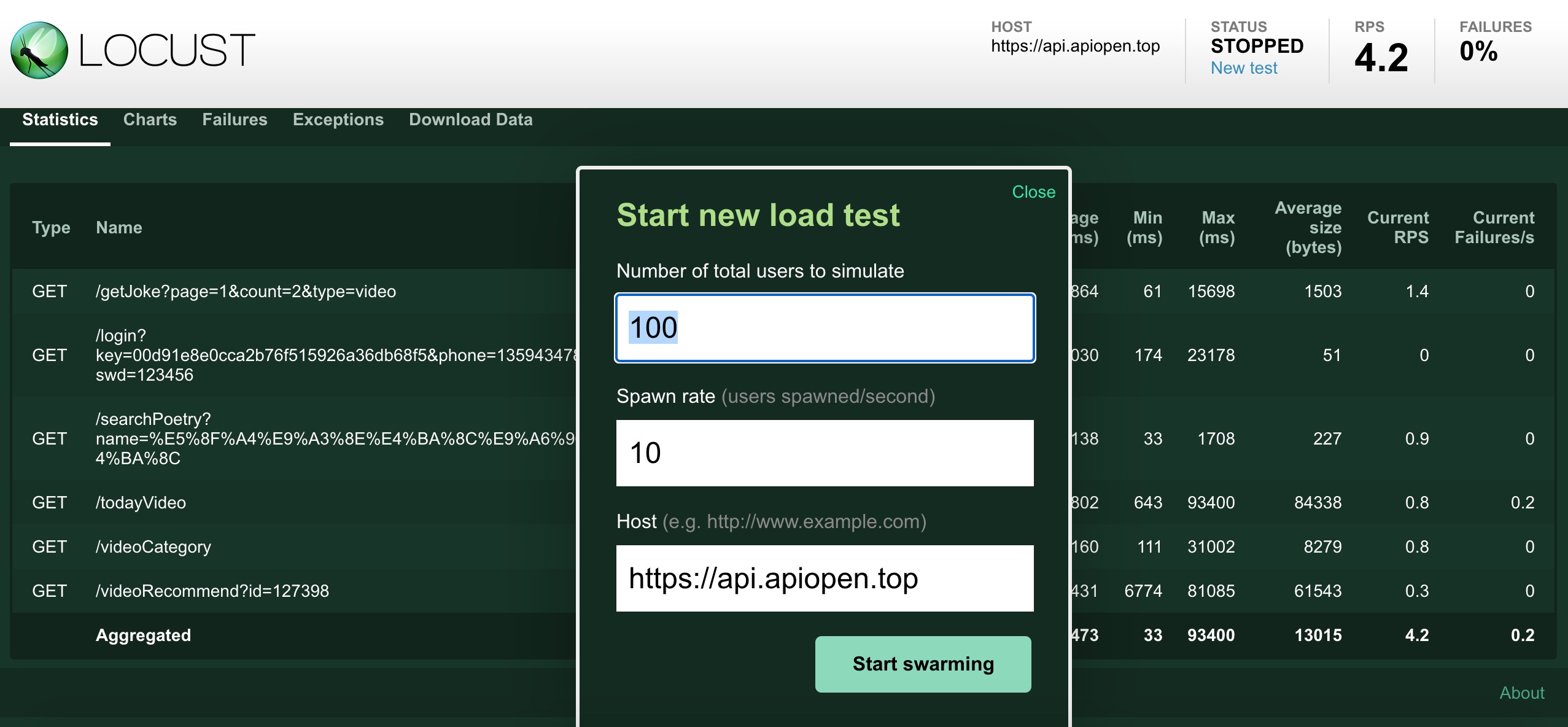Close the Start new load test dialog
The image size is (1568, 727).
tap(1033, 192)
